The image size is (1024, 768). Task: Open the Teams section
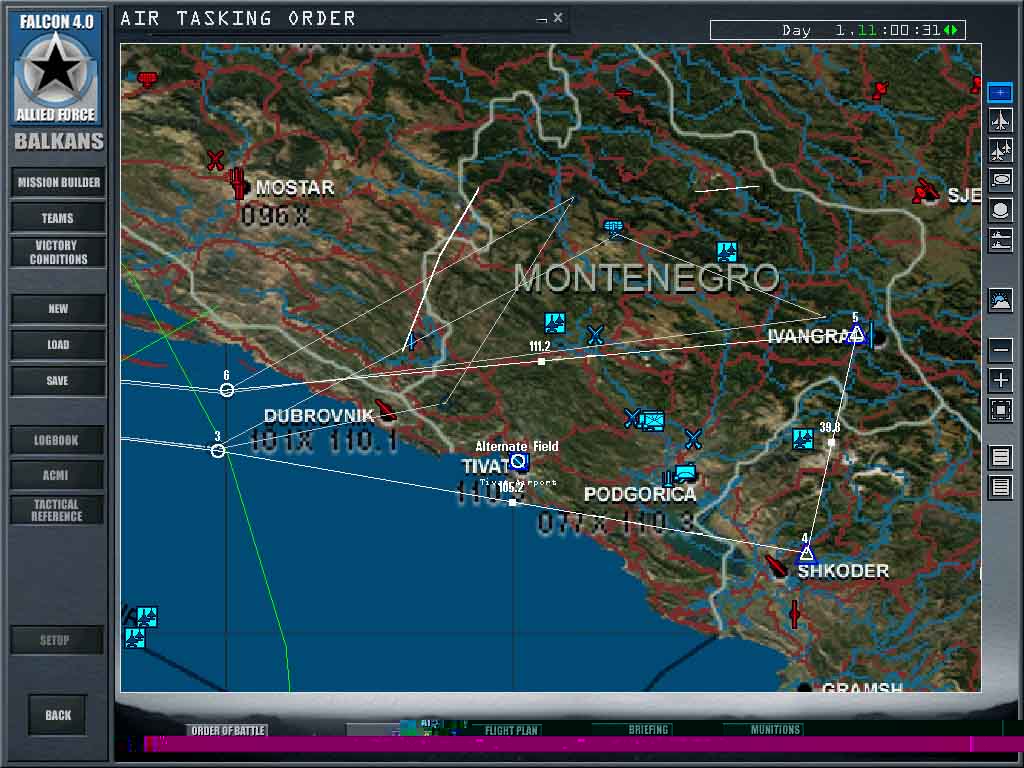pos(58,218)
